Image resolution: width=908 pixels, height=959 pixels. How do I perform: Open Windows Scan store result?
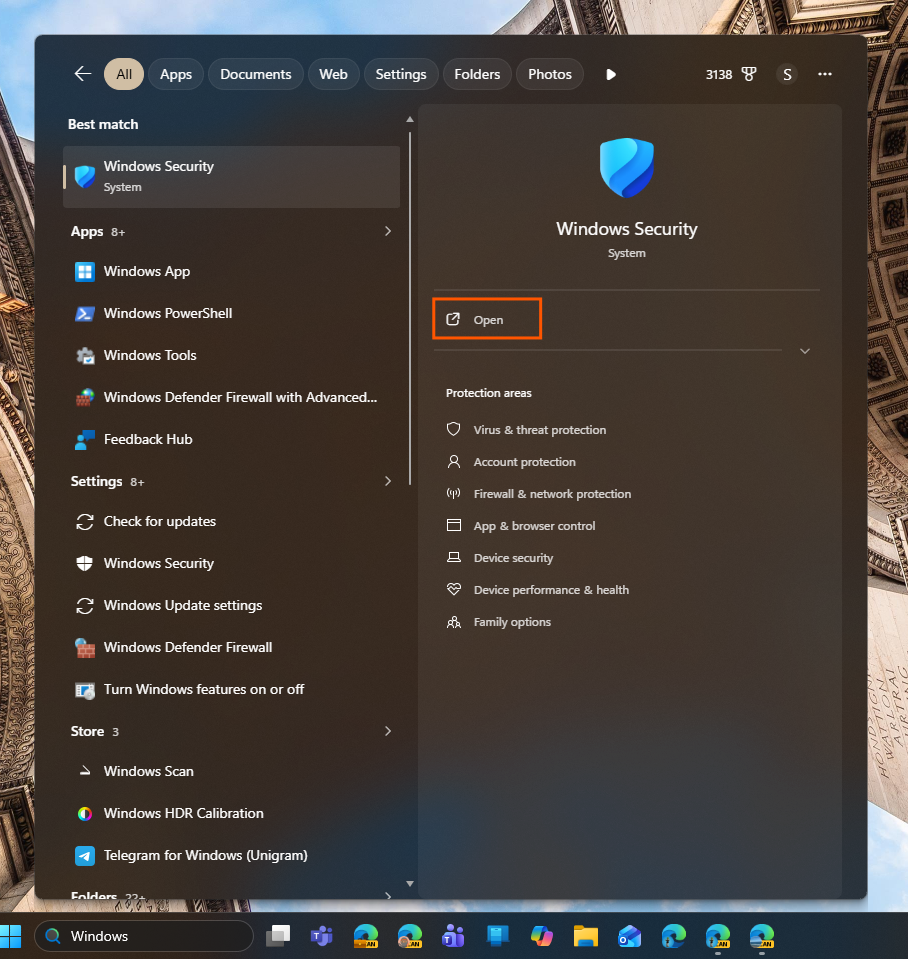[x=232, y=771]
